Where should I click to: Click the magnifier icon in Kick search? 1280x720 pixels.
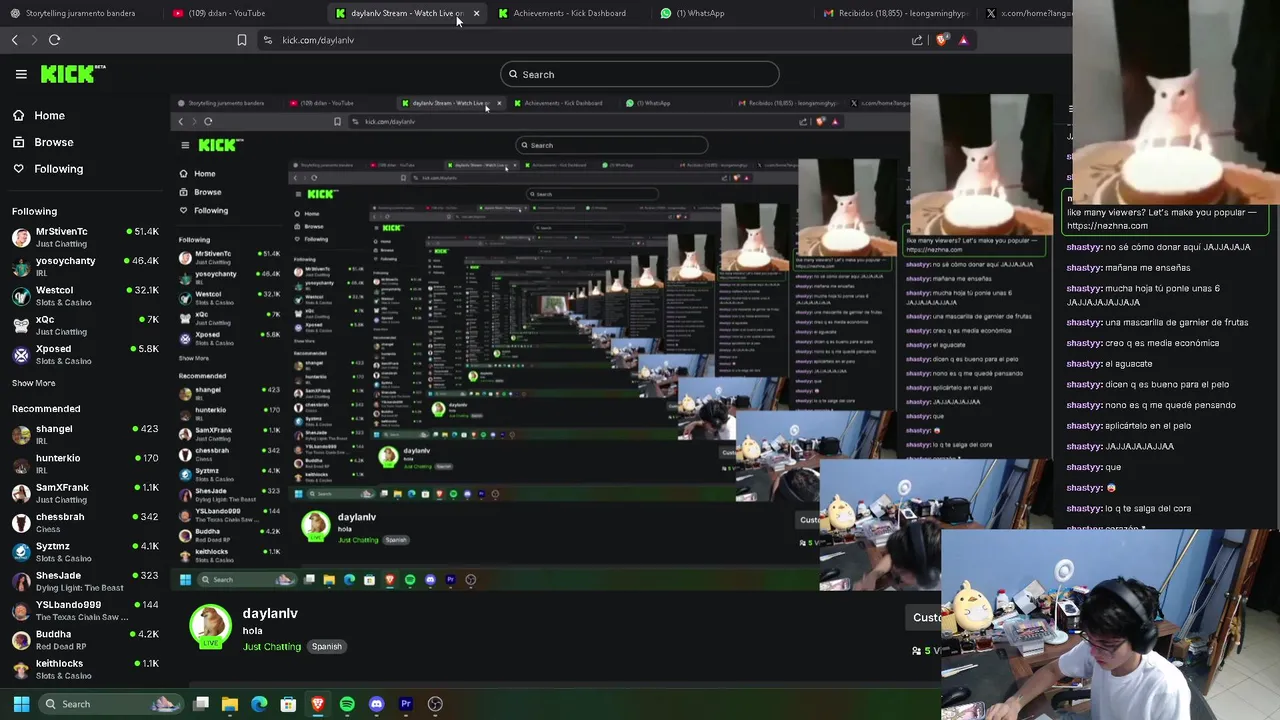pos(513,74)
